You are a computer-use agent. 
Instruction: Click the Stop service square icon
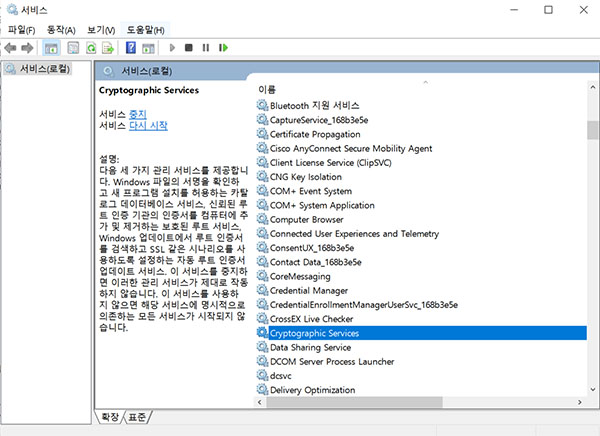point(189,48)
